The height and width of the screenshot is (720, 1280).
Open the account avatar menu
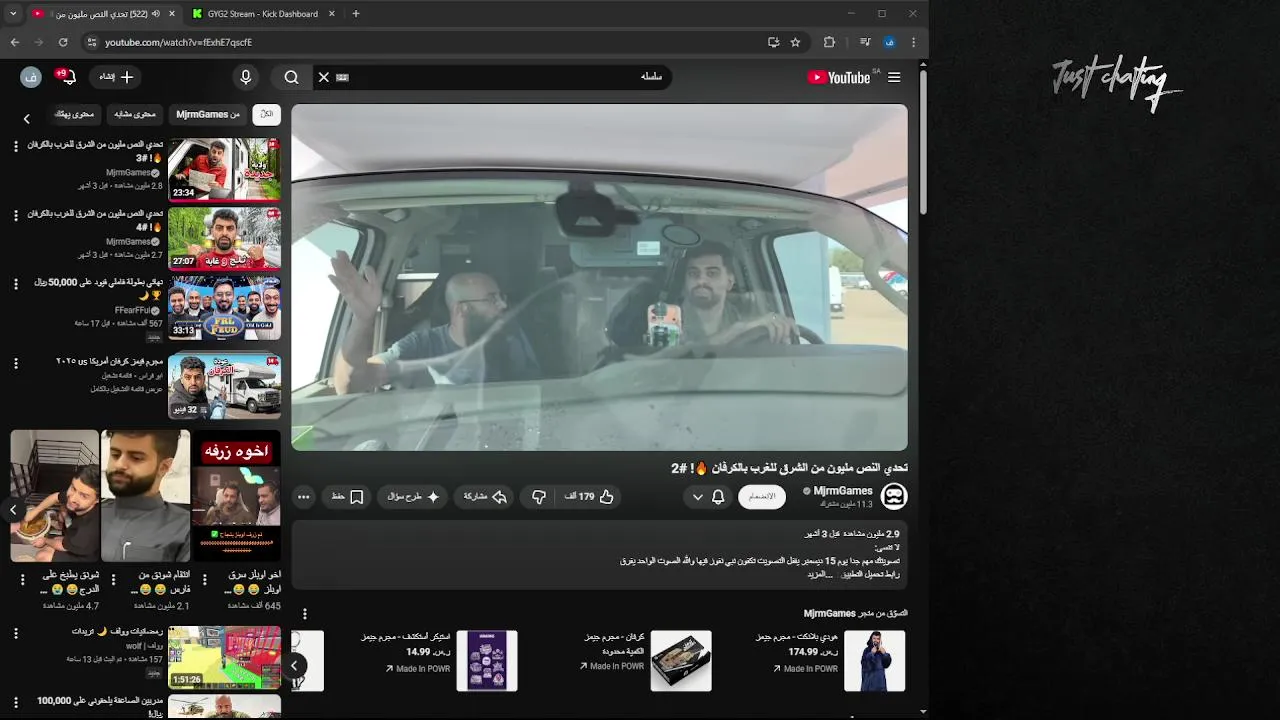click(30, 77)
